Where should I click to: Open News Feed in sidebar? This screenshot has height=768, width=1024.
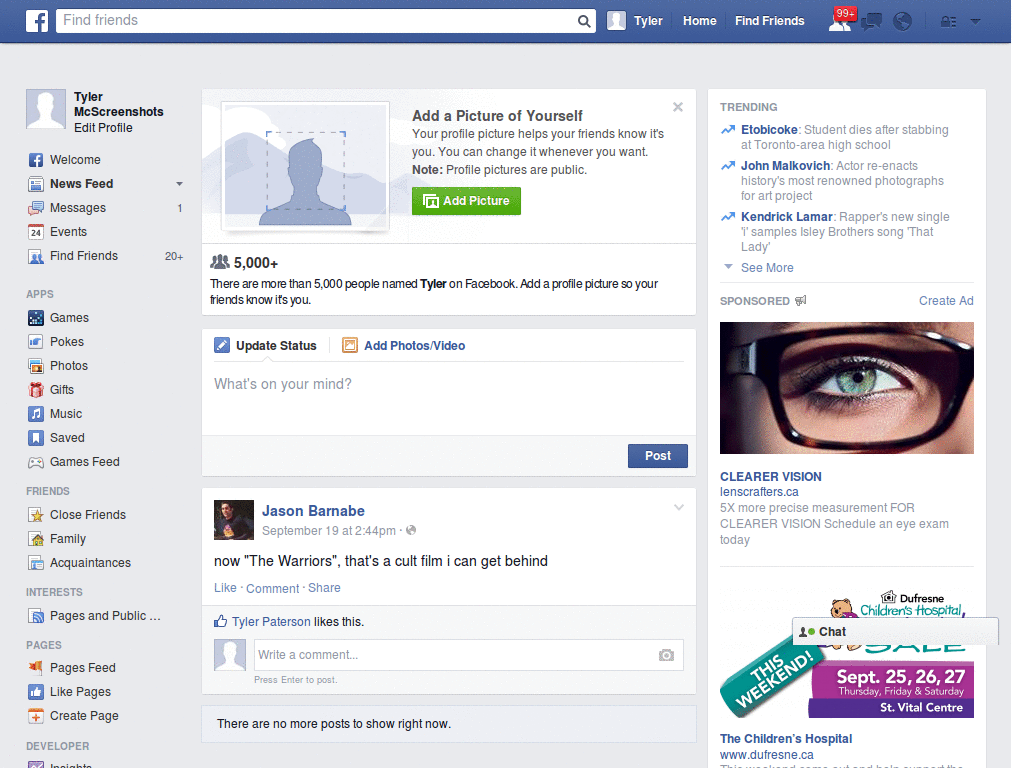coord(81,184)
